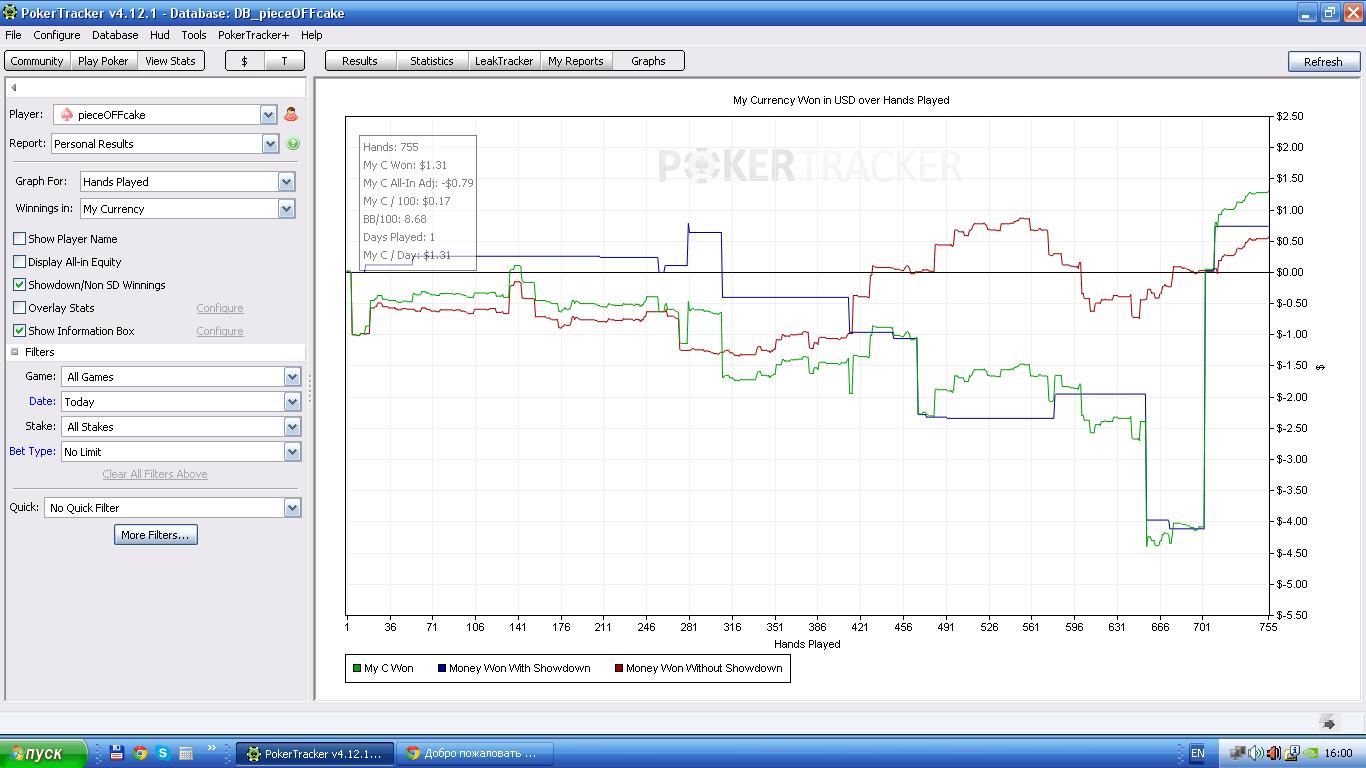Launch Skype from the quick launch bar
Viewport: 1366px width, 768px height.
point(162,753)
